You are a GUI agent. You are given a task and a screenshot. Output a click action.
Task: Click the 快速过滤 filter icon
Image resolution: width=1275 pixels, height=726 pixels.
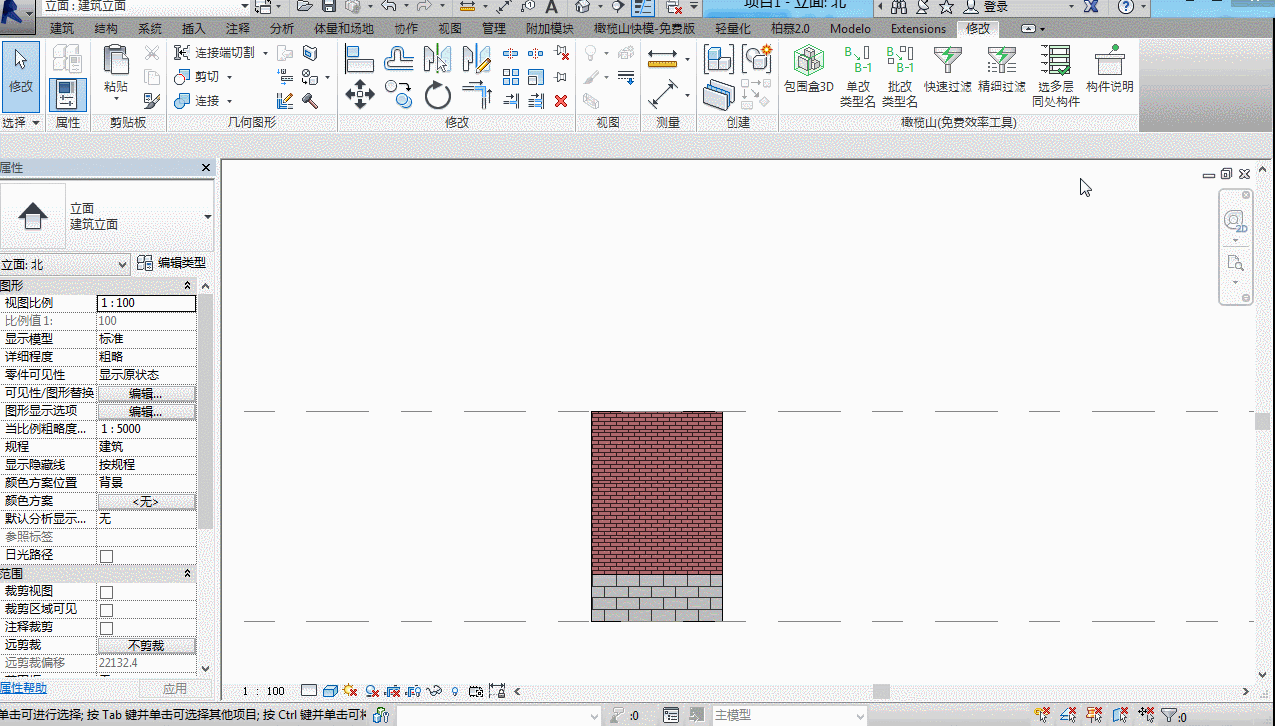(948, 69)
